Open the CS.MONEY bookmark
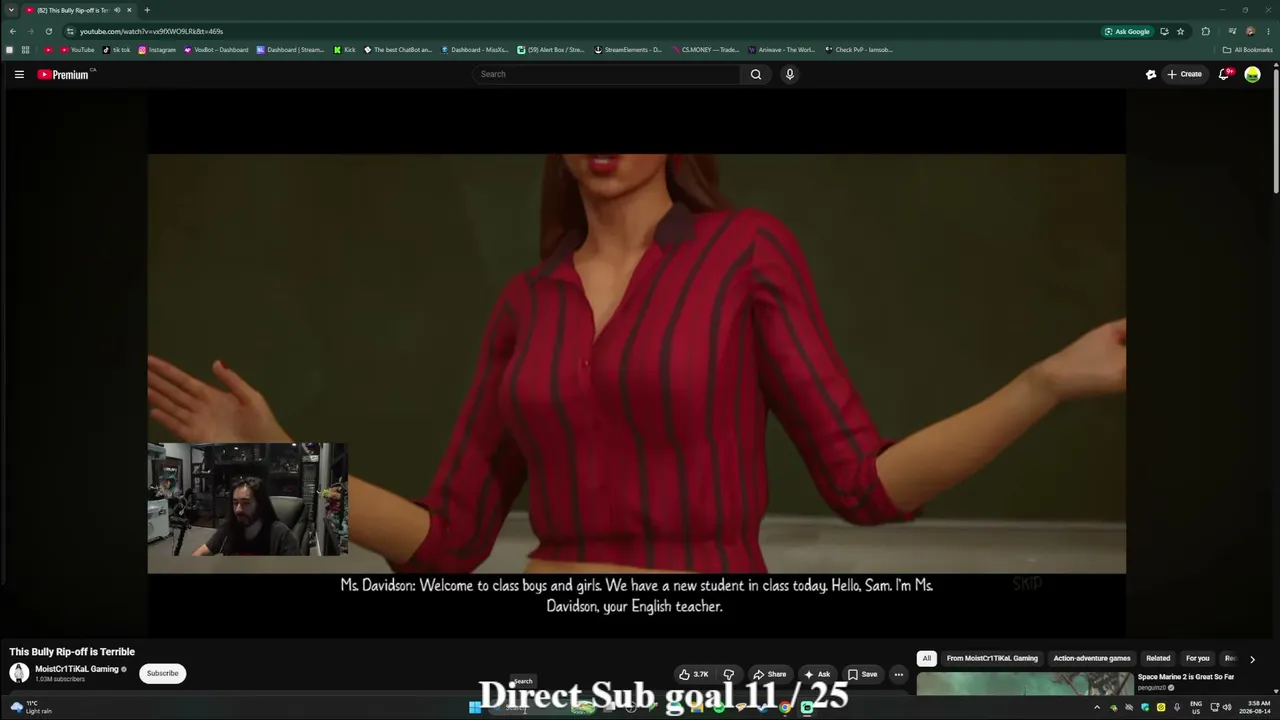Viewport: 1280px width, 720px height. click(x=706, y=50)
